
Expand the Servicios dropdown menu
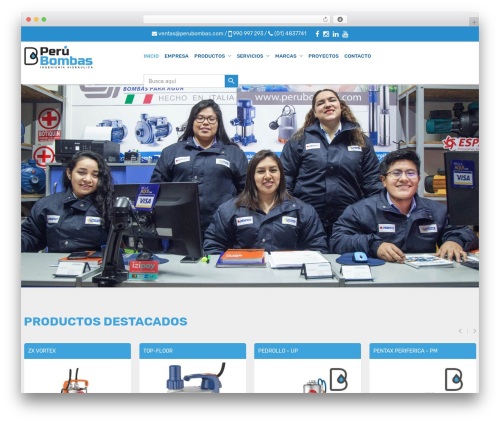tap(253, 56)
